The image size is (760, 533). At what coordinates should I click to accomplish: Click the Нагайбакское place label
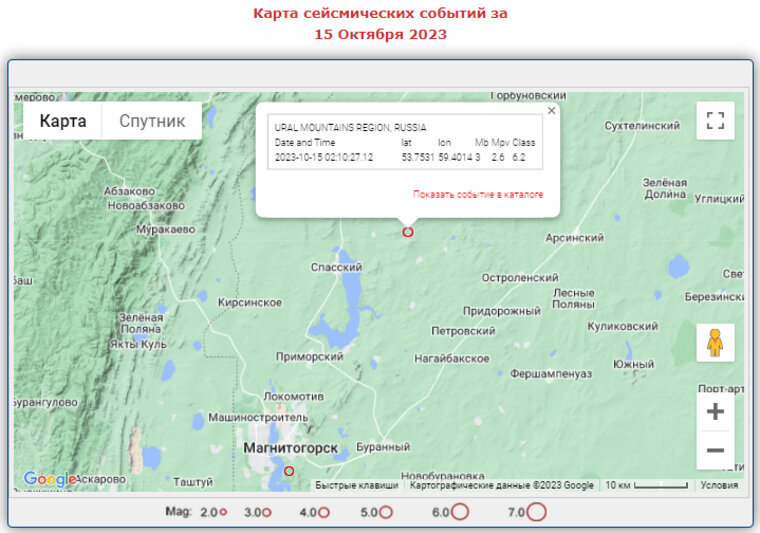(x=452, y=359)
